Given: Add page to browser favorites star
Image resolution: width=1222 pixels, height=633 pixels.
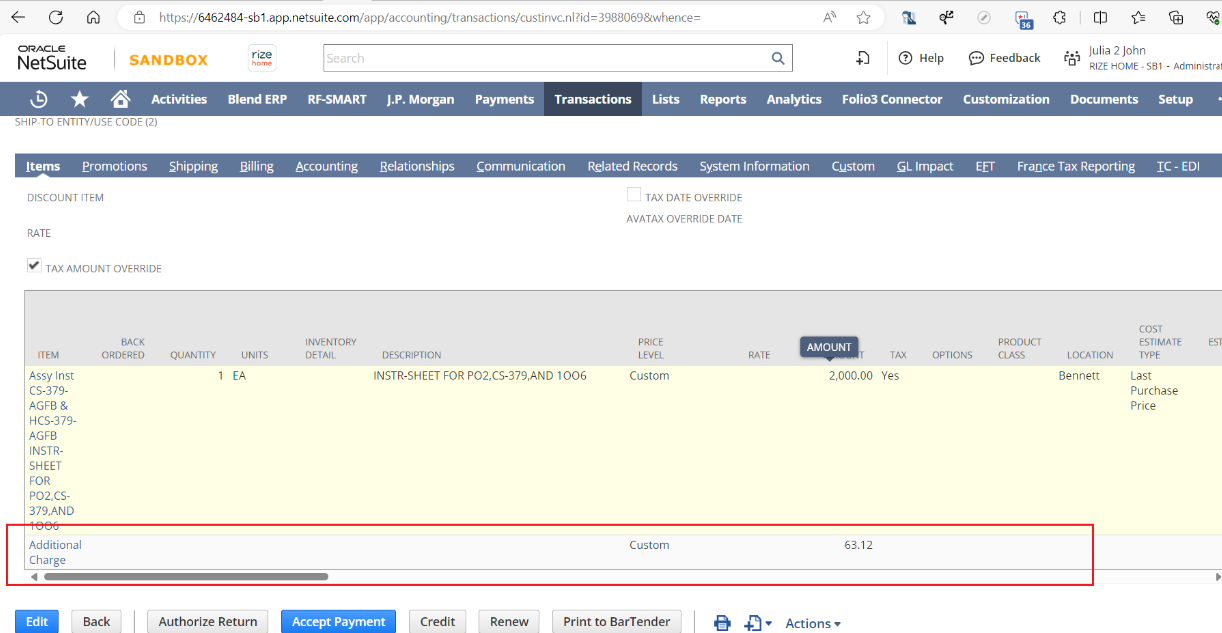Looking at the screenshot, I should 863,18.
